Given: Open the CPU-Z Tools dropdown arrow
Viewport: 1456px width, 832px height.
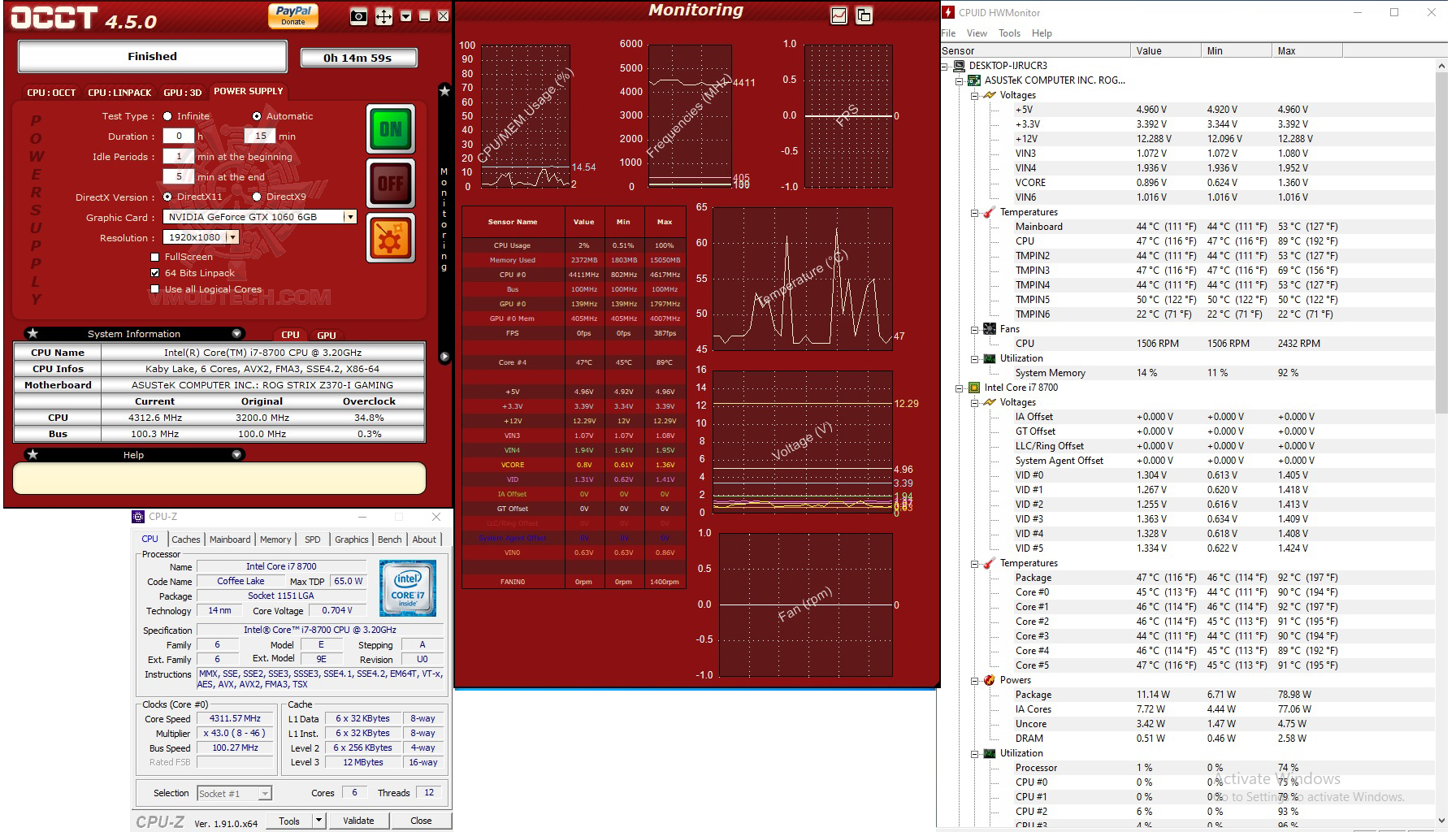Looking at the screenshot, I should (319, 821).
